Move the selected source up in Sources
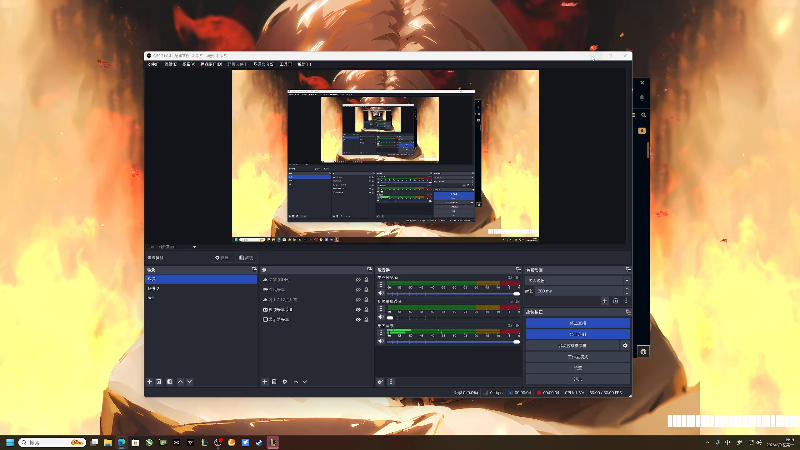Screen dimensions: 800x450 (296, 382)
